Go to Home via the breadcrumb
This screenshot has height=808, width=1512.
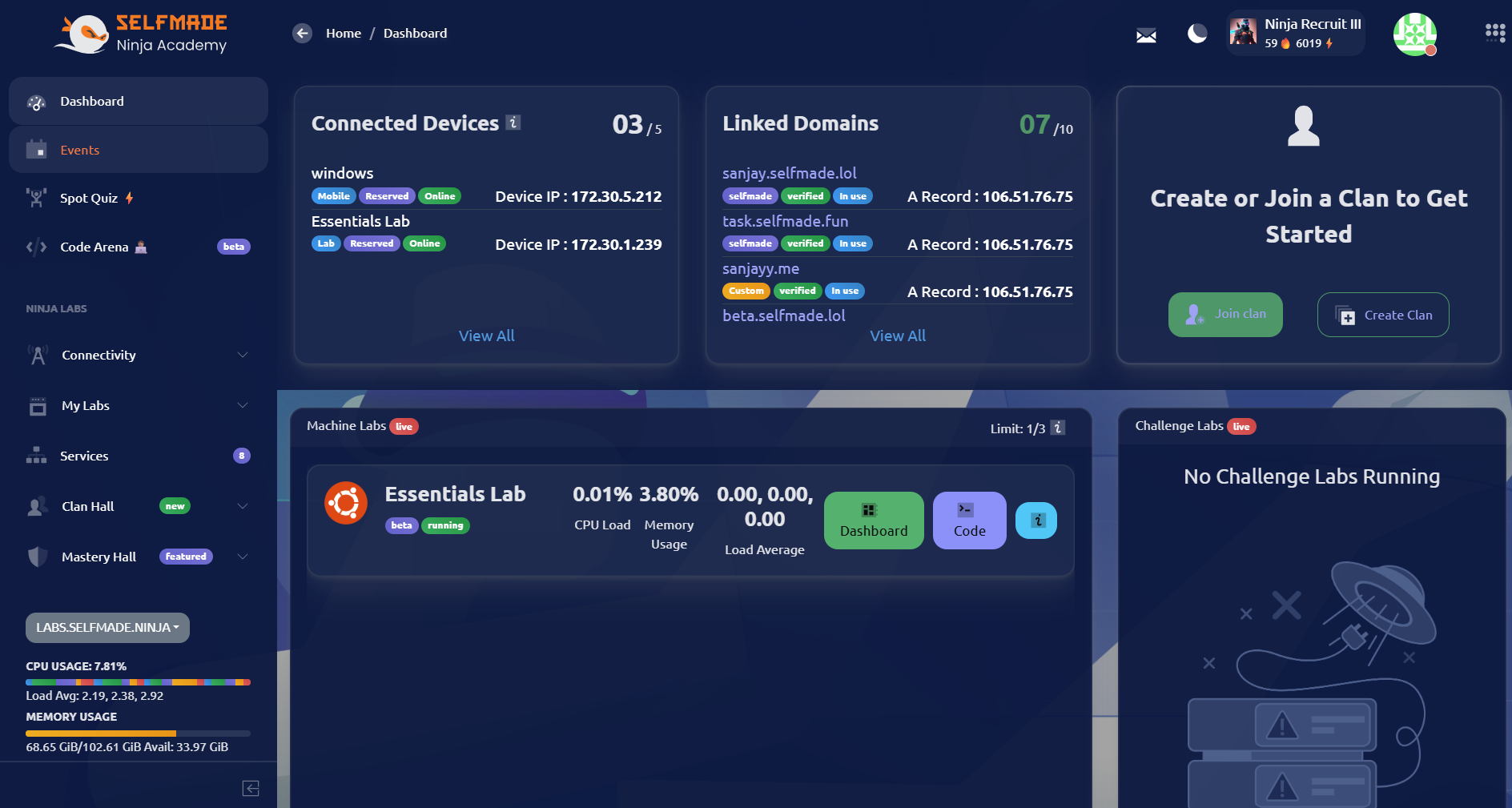pyautogui.click(x=344, y=33)
